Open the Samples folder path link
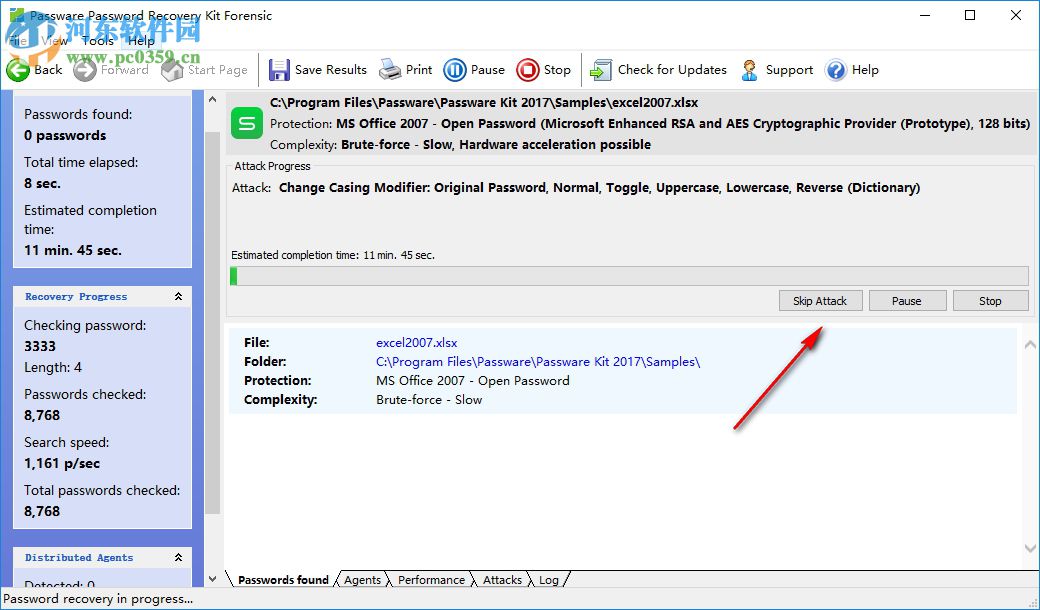The width and height of the screenshot is (1040, 610). pyautogui.click(x=538, y=362)
